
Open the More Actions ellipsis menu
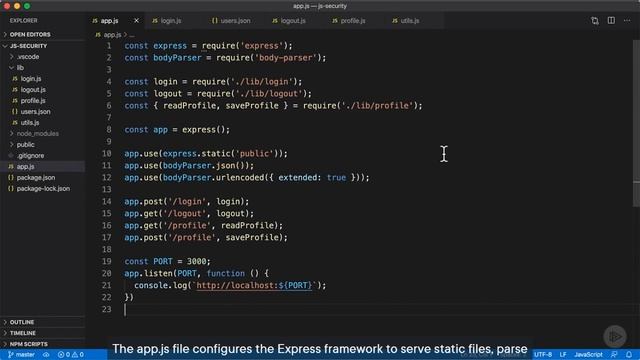tap(627, 20)
